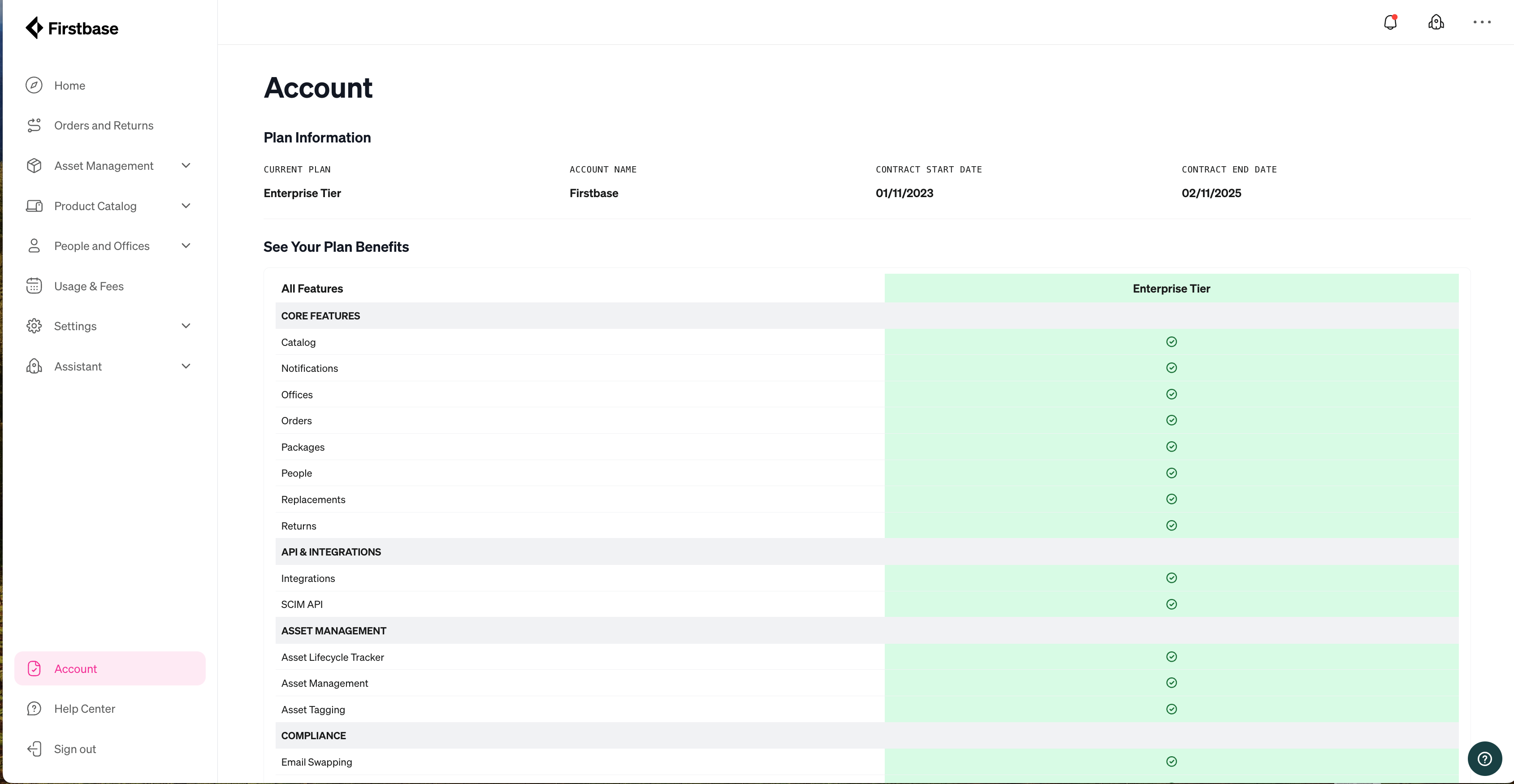Click the ASSET MANAGEMENT section row
This screenshot has width=1514, height=784.
pos(867,631)
